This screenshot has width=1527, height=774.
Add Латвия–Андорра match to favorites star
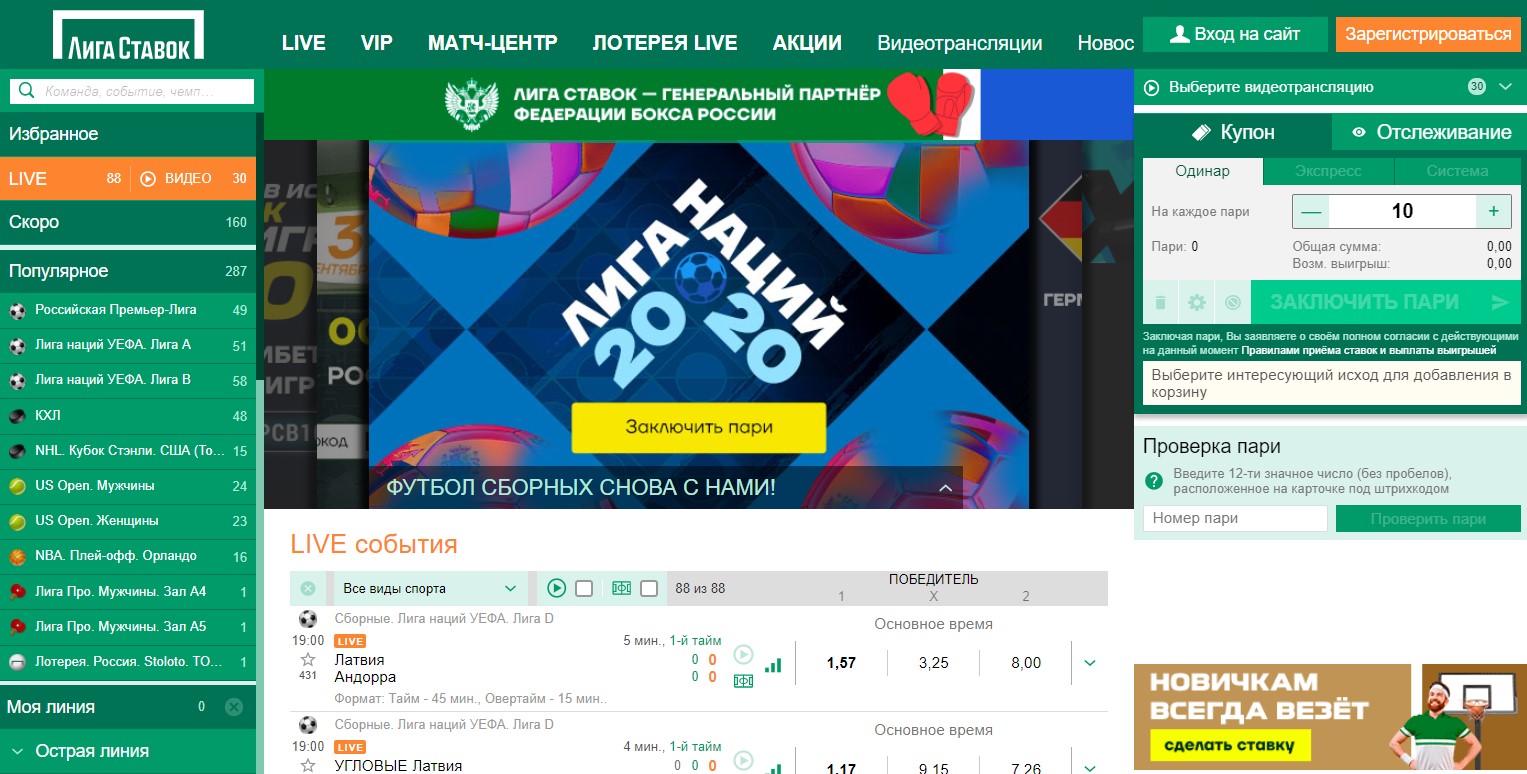308,659
